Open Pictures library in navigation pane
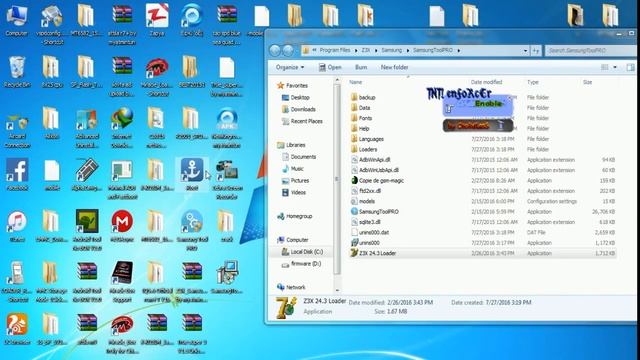Viewport: 640px width, 360px height. (296, 180)
